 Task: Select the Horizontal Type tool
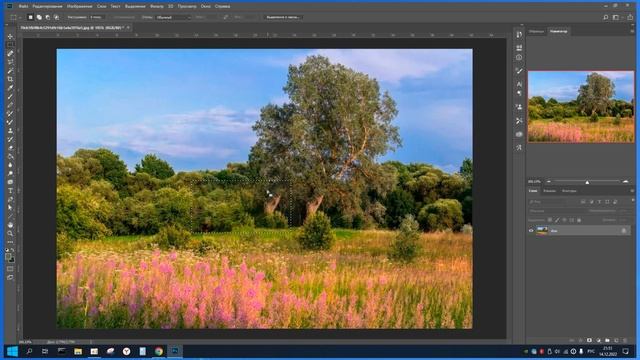[10, 191]
